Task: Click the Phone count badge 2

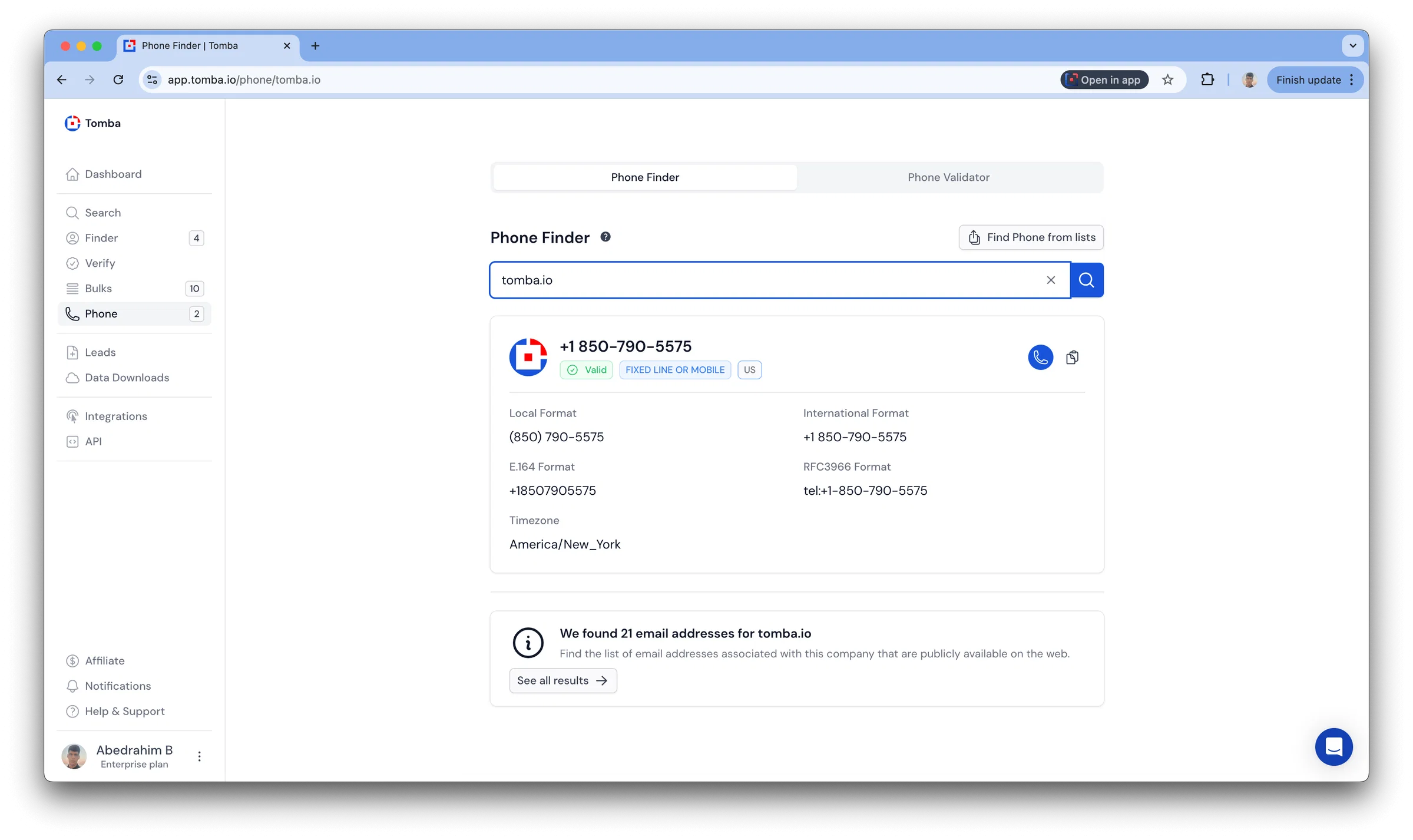Action: (197, 314)
